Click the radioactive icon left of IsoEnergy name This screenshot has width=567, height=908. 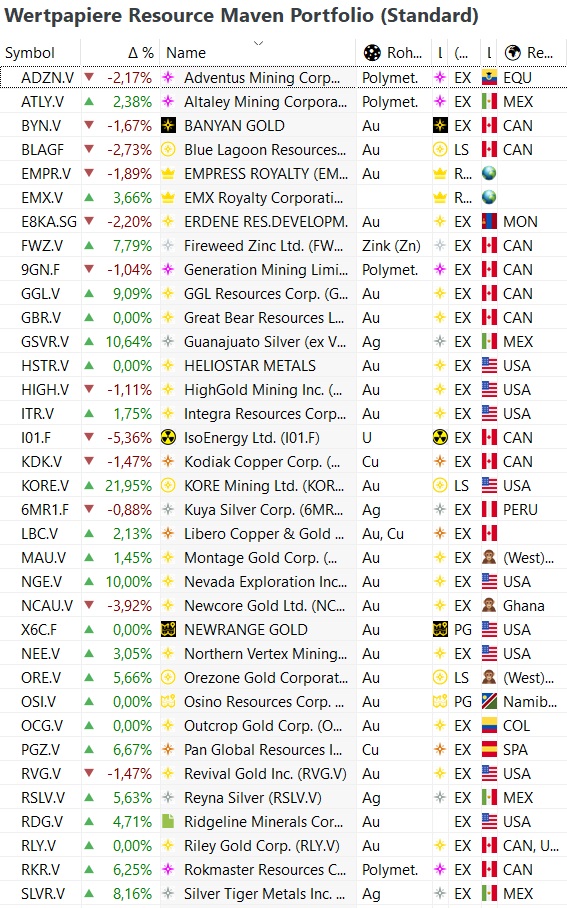(168, 438)
